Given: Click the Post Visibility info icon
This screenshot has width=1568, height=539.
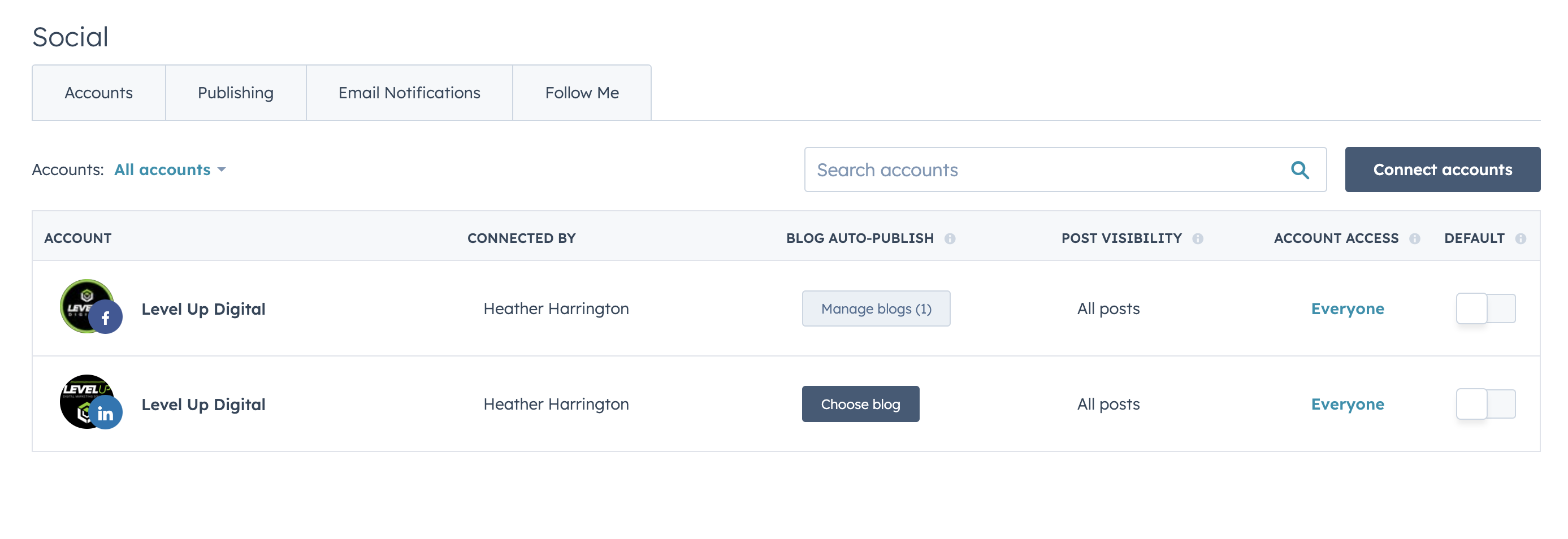Looking at the screenshot, I should [1197, 238].
